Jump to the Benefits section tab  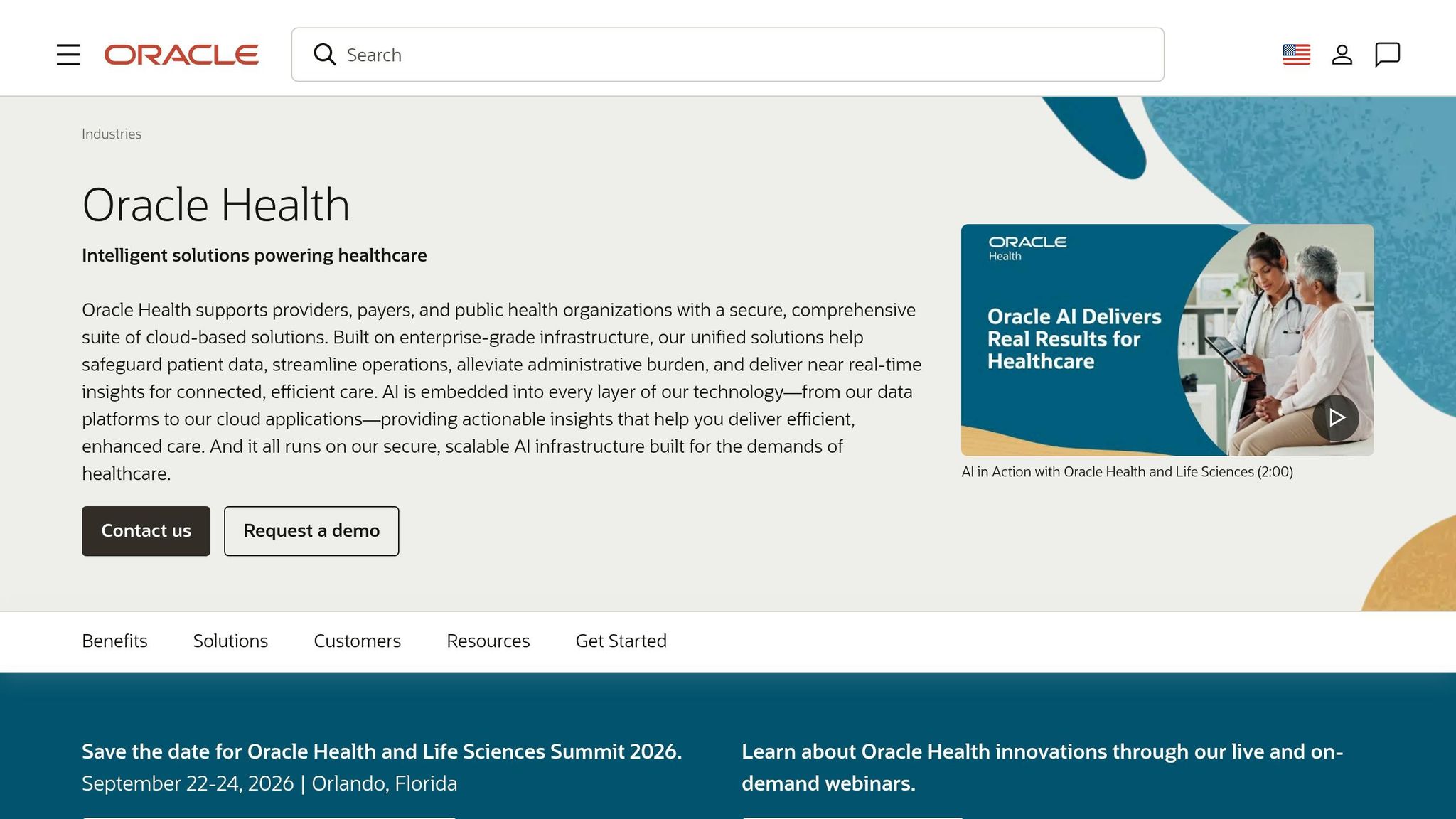tap(114, 641)
